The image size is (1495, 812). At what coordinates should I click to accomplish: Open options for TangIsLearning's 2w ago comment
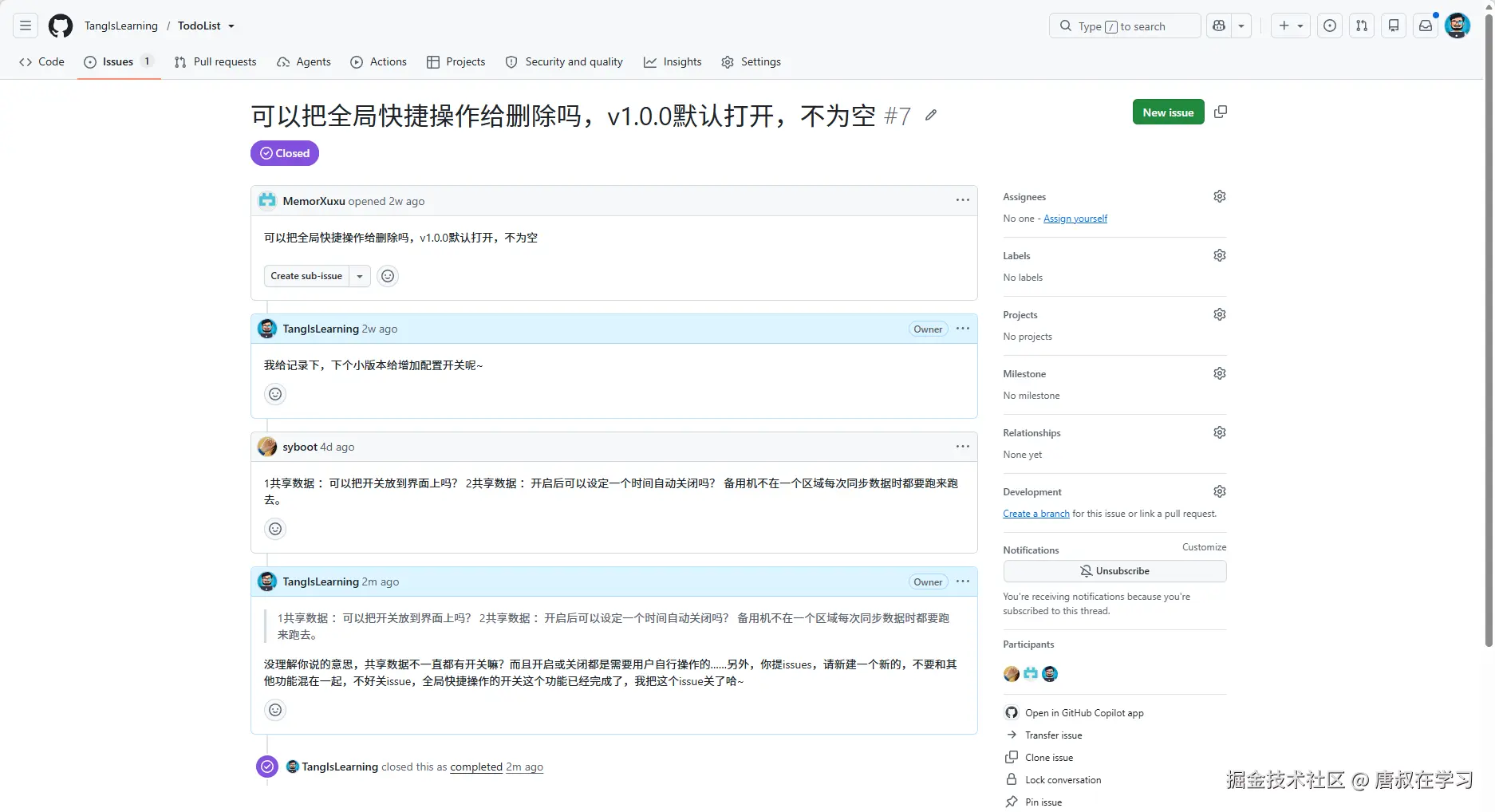tap(963, 329)
